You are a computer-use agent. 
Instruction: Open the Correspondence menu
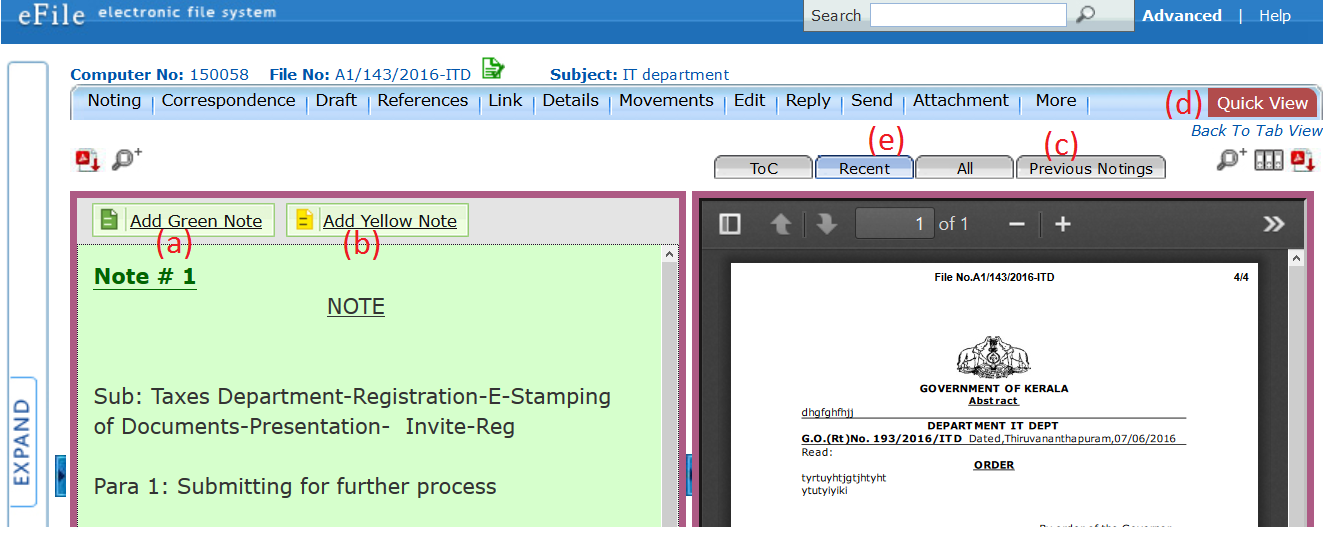click(x=228, y=101)
